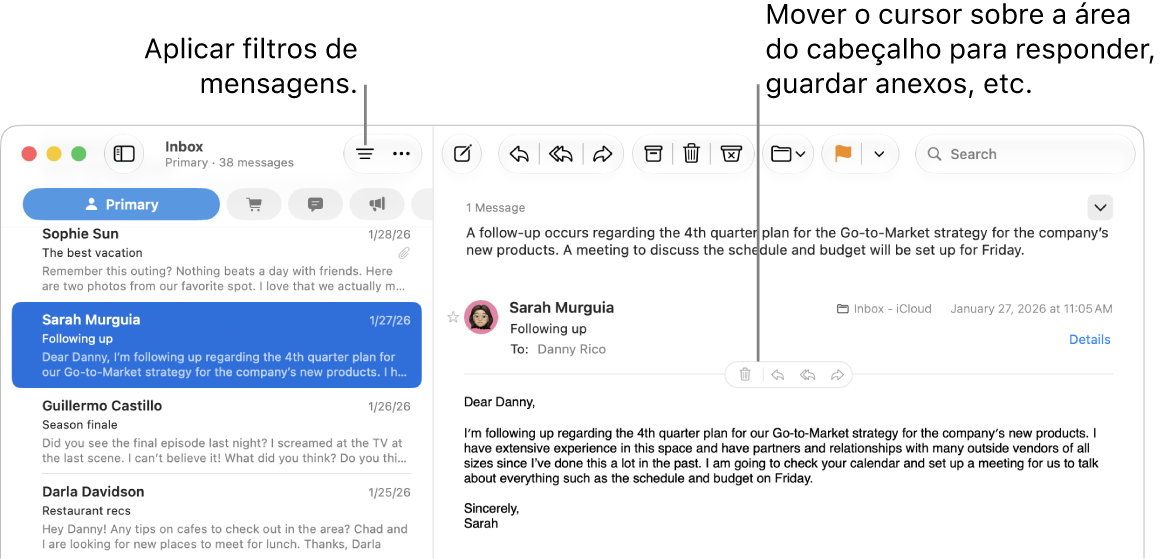Toggle the sidebar with the sidebar icon
1173x559 pixels.
124,154
